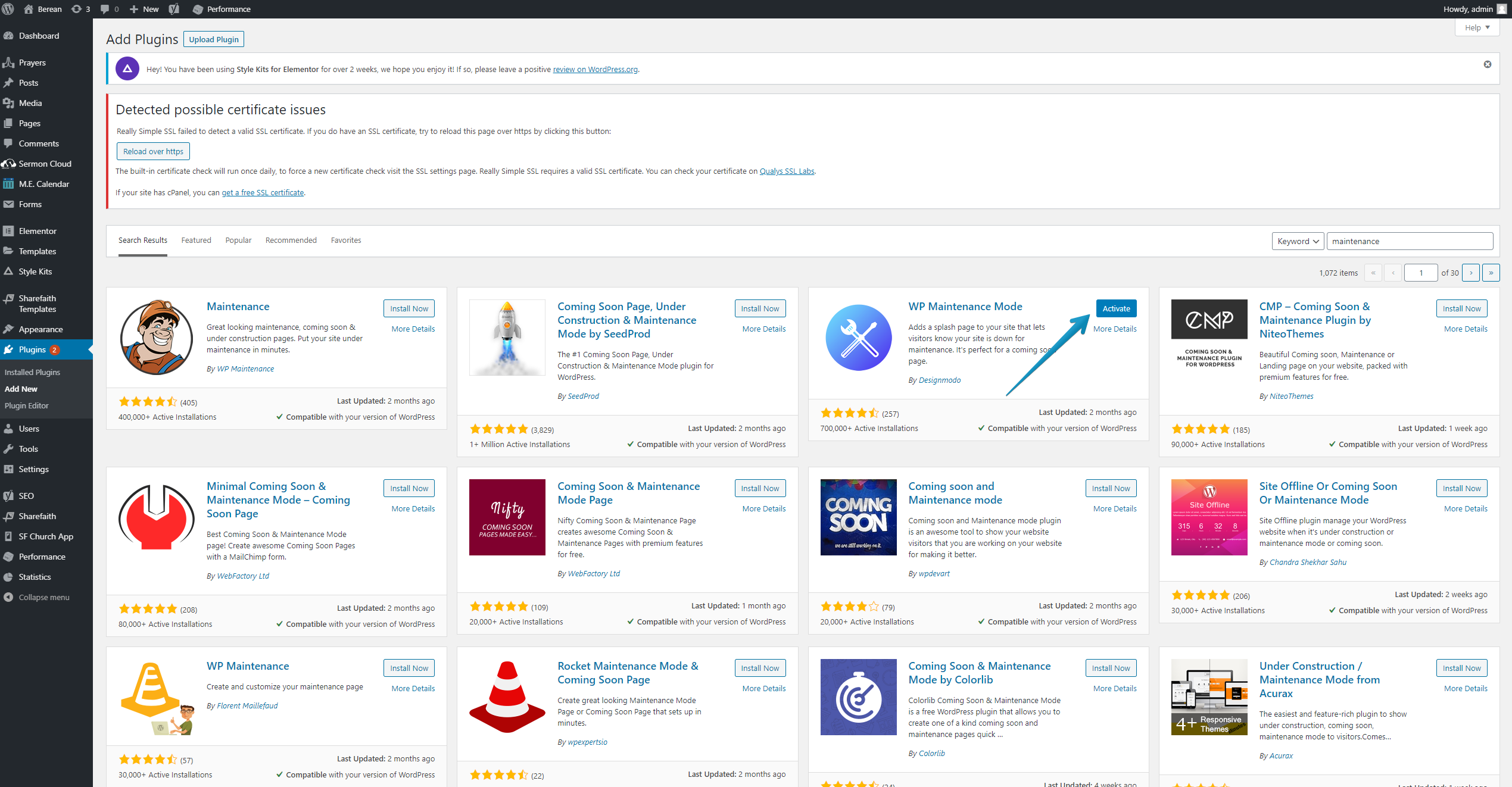Viewport: 1512px width, 787px height.
Task: Expand the Help panel dropdown
Action: pos(1476,27)
